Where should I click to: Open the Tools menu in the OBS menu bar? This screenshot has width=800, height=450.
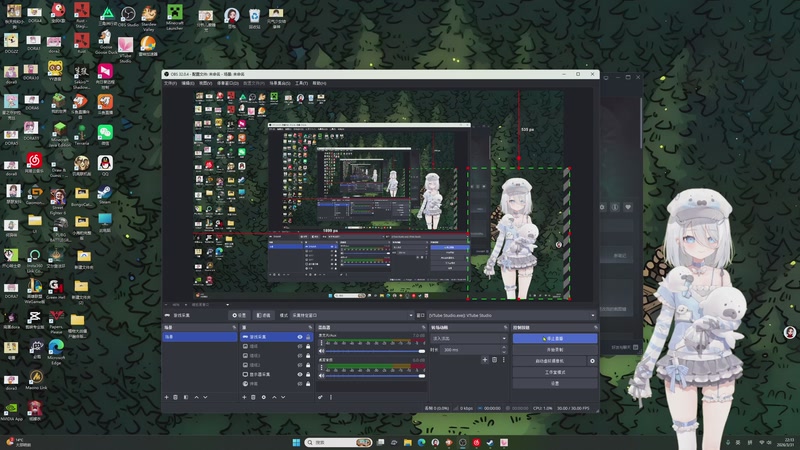click(301, 83)
